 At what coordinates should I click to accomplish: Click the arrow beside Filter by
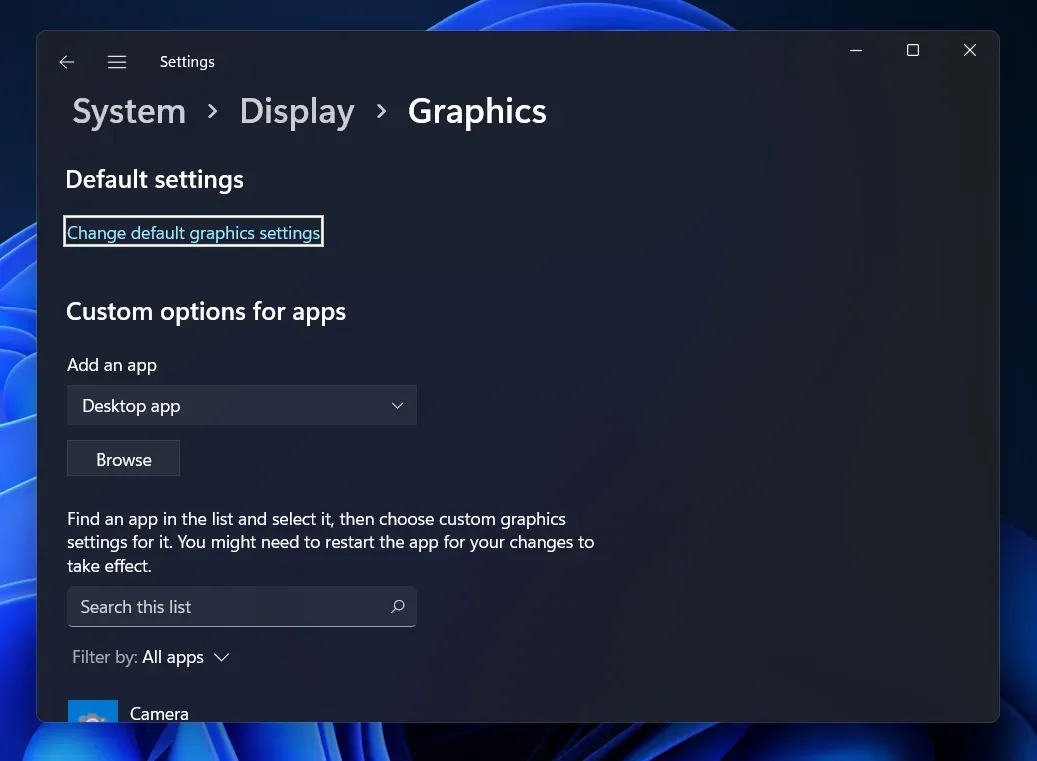pyautogui.click(x=221, y=657)
